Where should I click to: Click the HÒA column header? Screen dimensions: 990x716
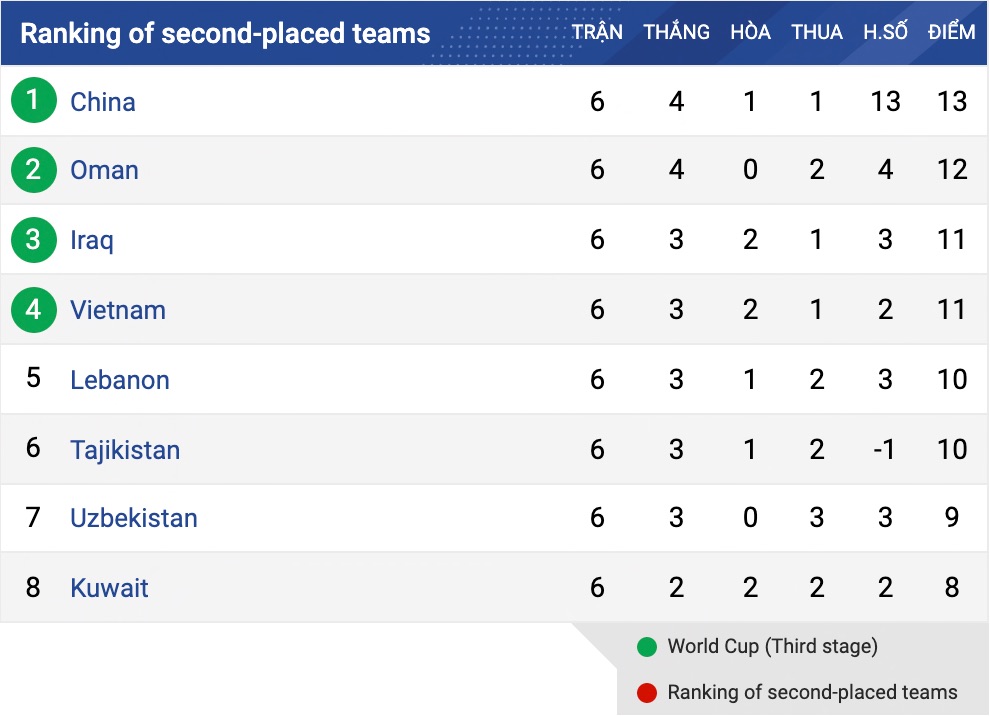click(750, 32)
